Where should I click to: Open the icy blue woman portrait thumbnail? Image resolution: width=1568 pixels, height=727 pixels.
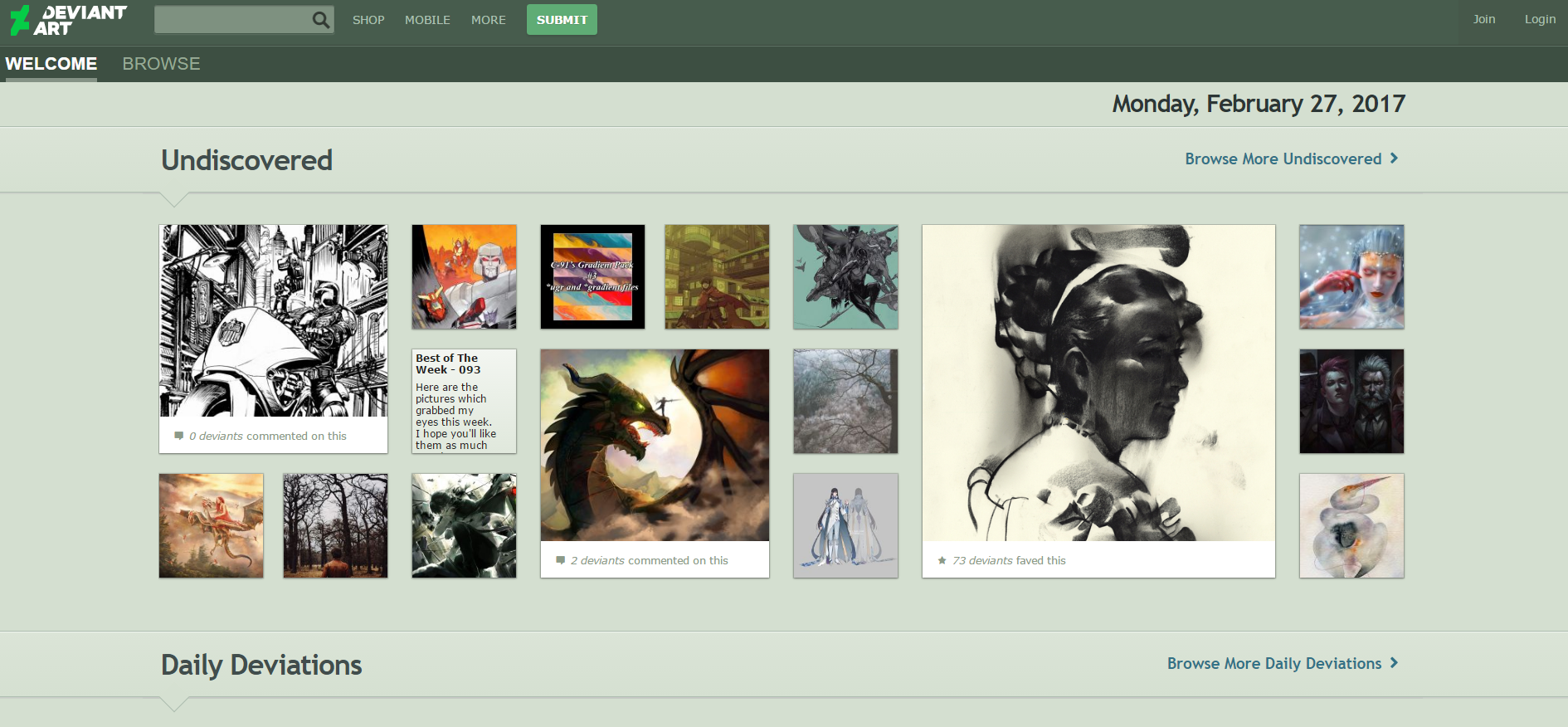tap(1351, 276)
